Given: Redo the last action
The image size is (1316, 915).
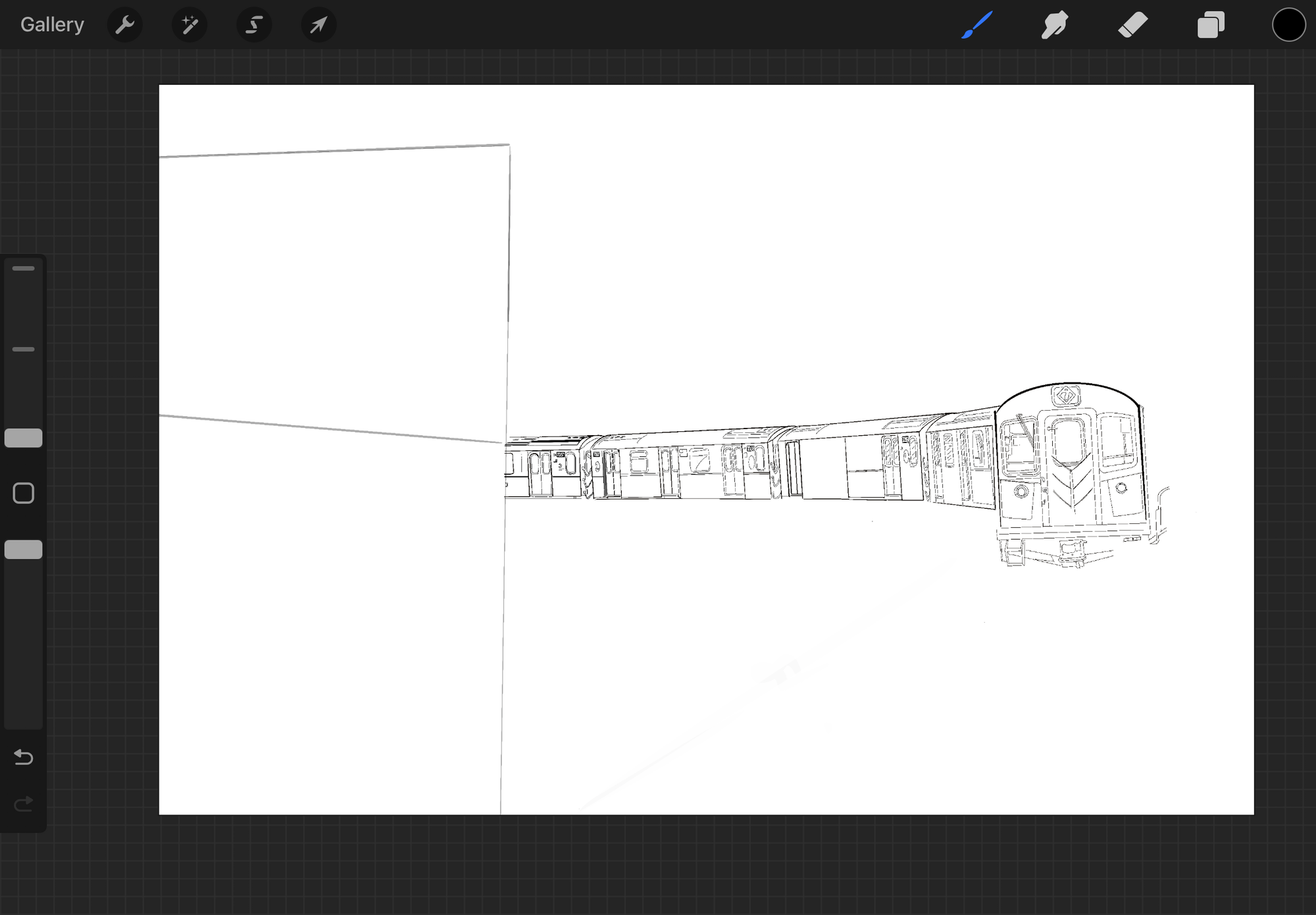Looking at the screenshot, I should (x=24, y=804).
